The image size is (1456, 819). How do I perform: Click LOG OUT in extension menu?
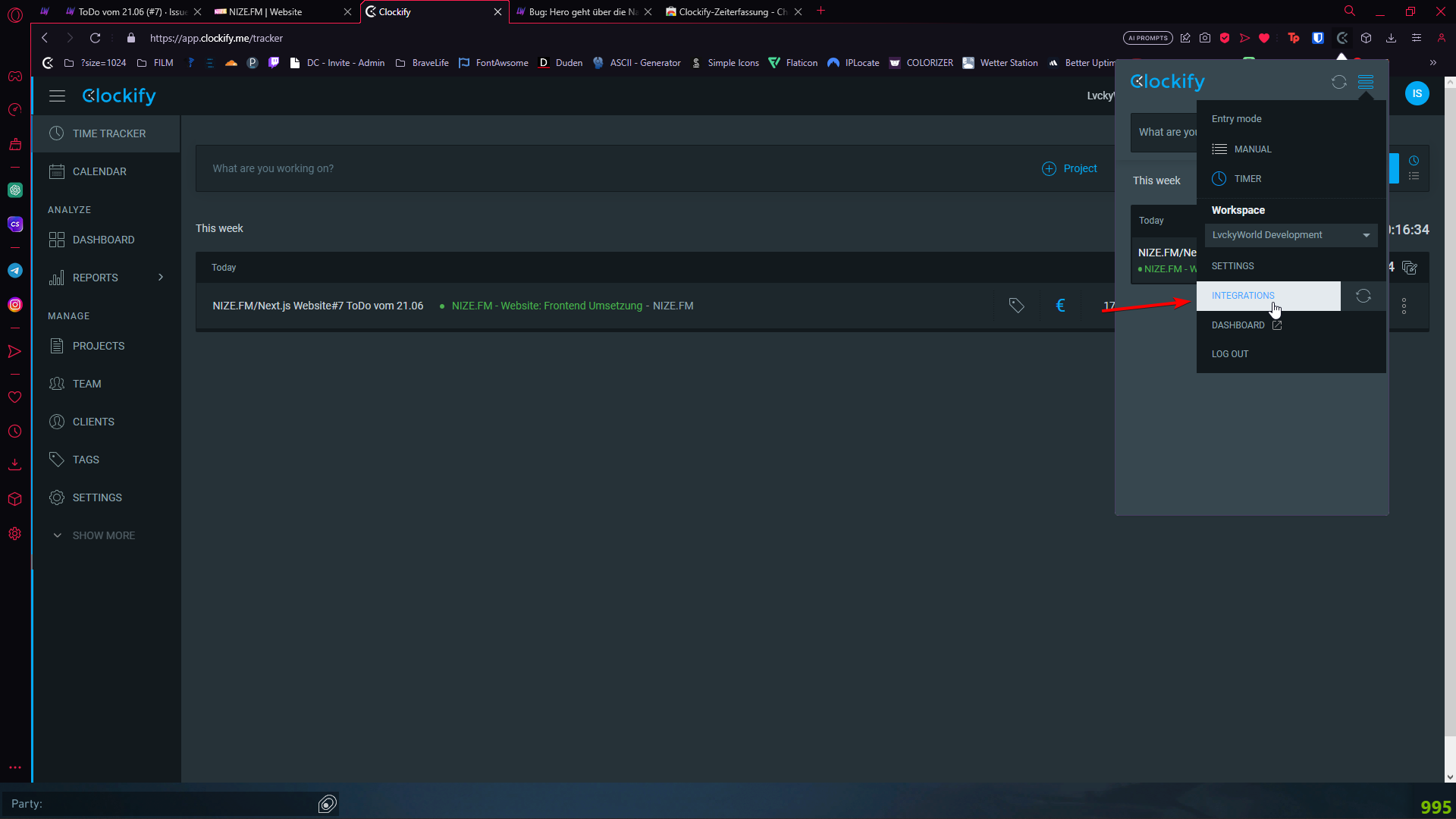click(x=1229, y=354)
